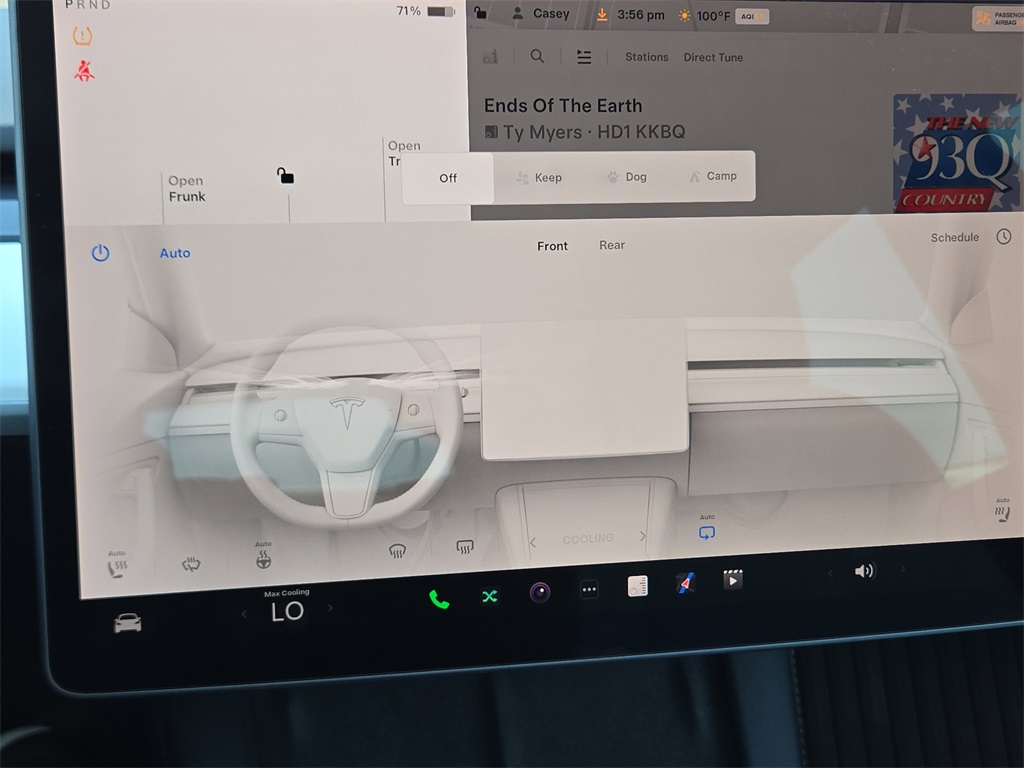Decrease temperature with left arrow beside LO
Viewport: 1024px width, 768px height.
click(244, 614)
